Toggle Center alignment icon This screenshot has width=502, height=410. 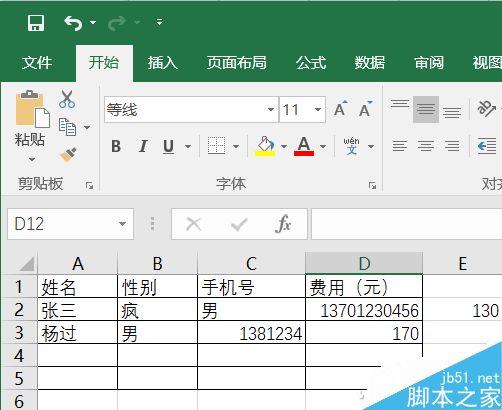(x=426, y=146)
